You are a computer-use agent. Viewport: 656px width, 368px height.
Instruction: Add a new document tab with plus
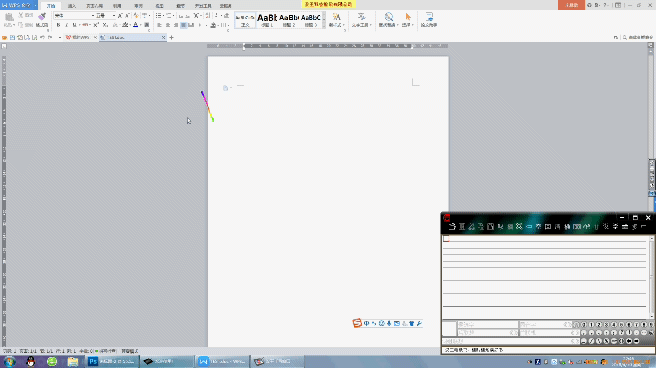[172, 37]
